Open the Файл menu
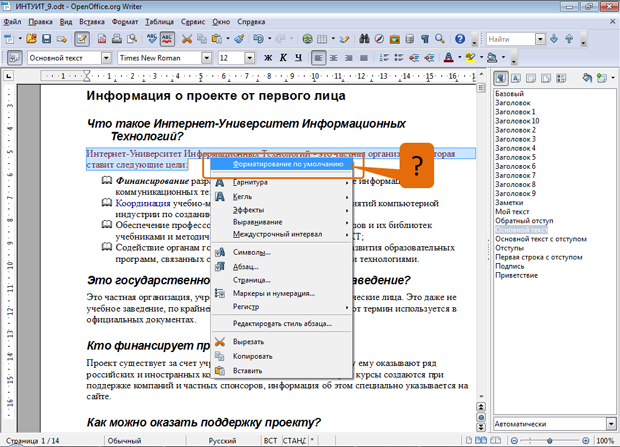The height and width of the screenshot is (447, 620). (x=12, y=22)
